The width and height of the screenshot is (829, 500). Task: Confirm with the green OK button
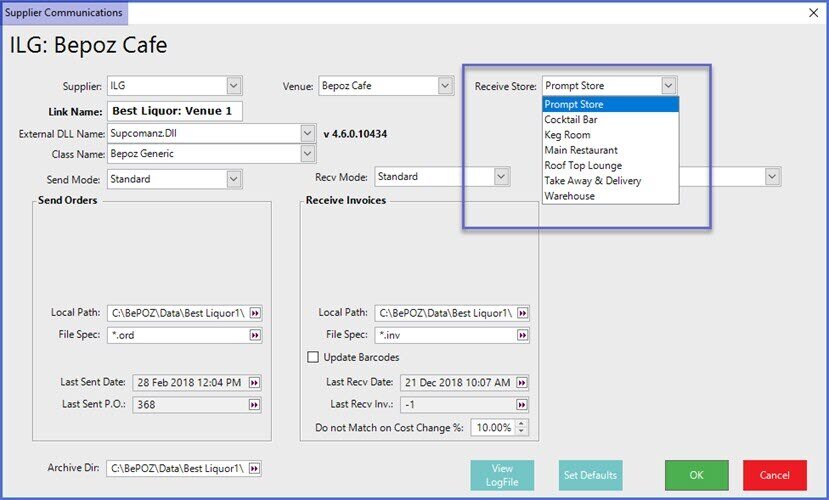point(697,475)
